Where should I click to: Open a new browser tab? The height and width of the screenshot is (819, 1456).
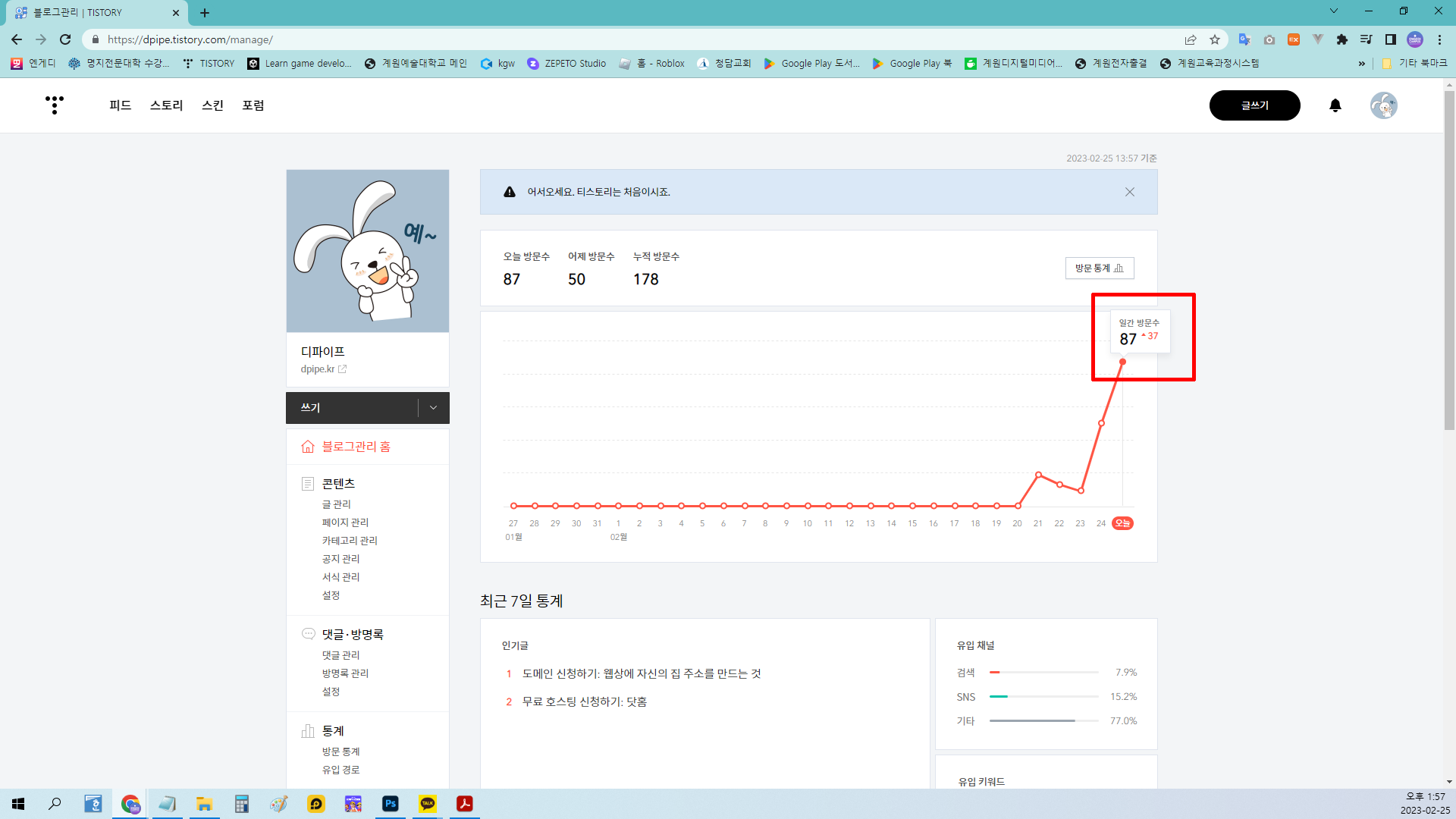click(x=205, y=13)
